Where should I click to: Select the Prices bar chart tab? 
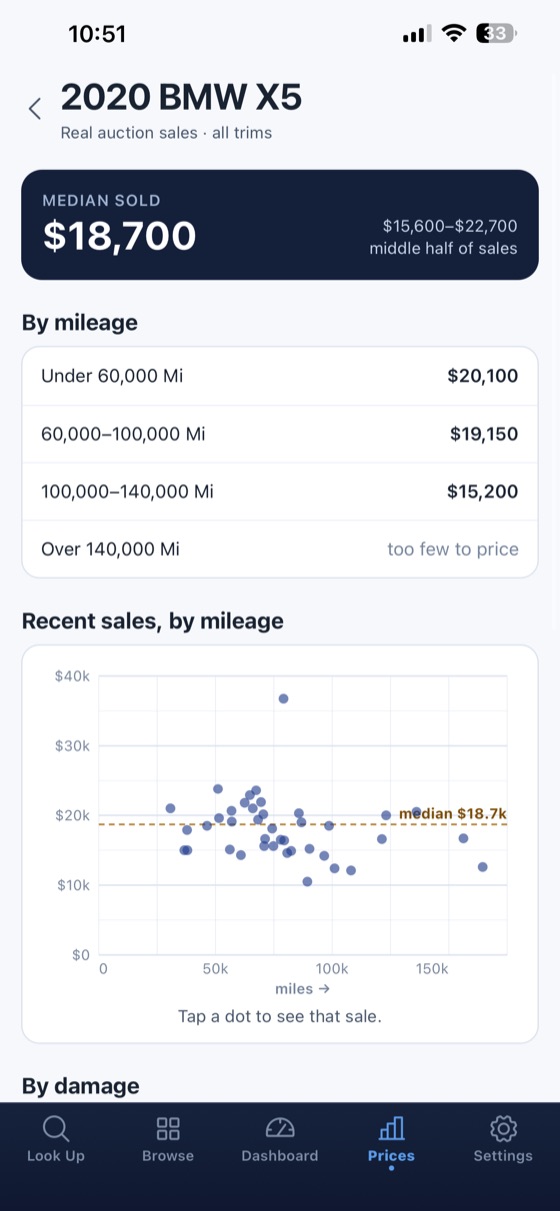point(391,1140)
